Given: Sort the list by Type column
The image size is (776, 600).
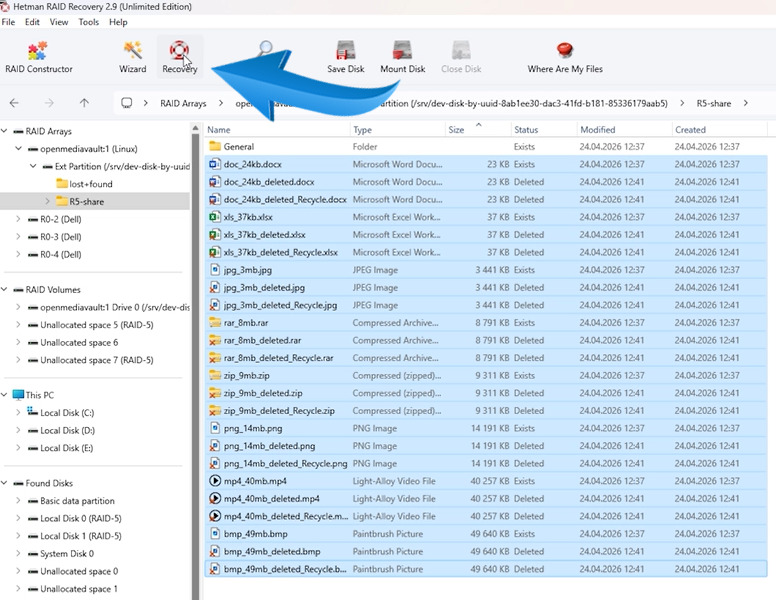Looking at the screenshot, I should tap(397, 130).
